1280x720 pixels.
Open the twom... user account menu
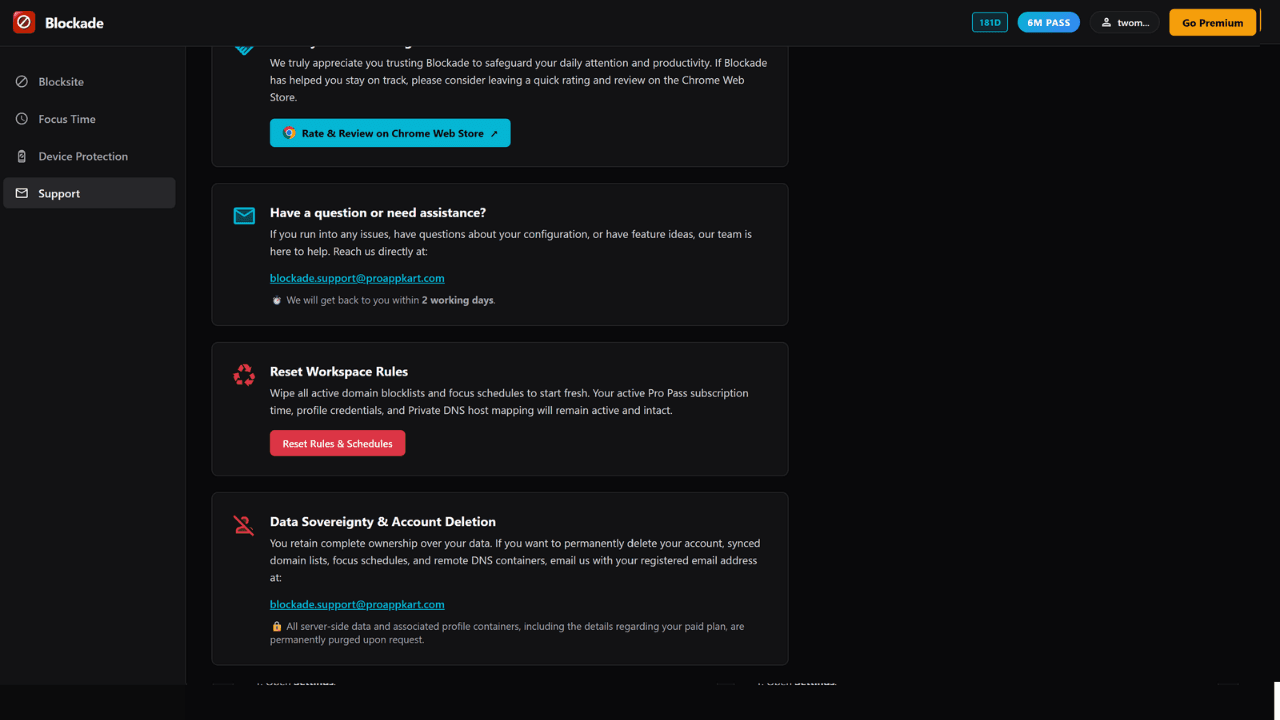(1125, 22)
